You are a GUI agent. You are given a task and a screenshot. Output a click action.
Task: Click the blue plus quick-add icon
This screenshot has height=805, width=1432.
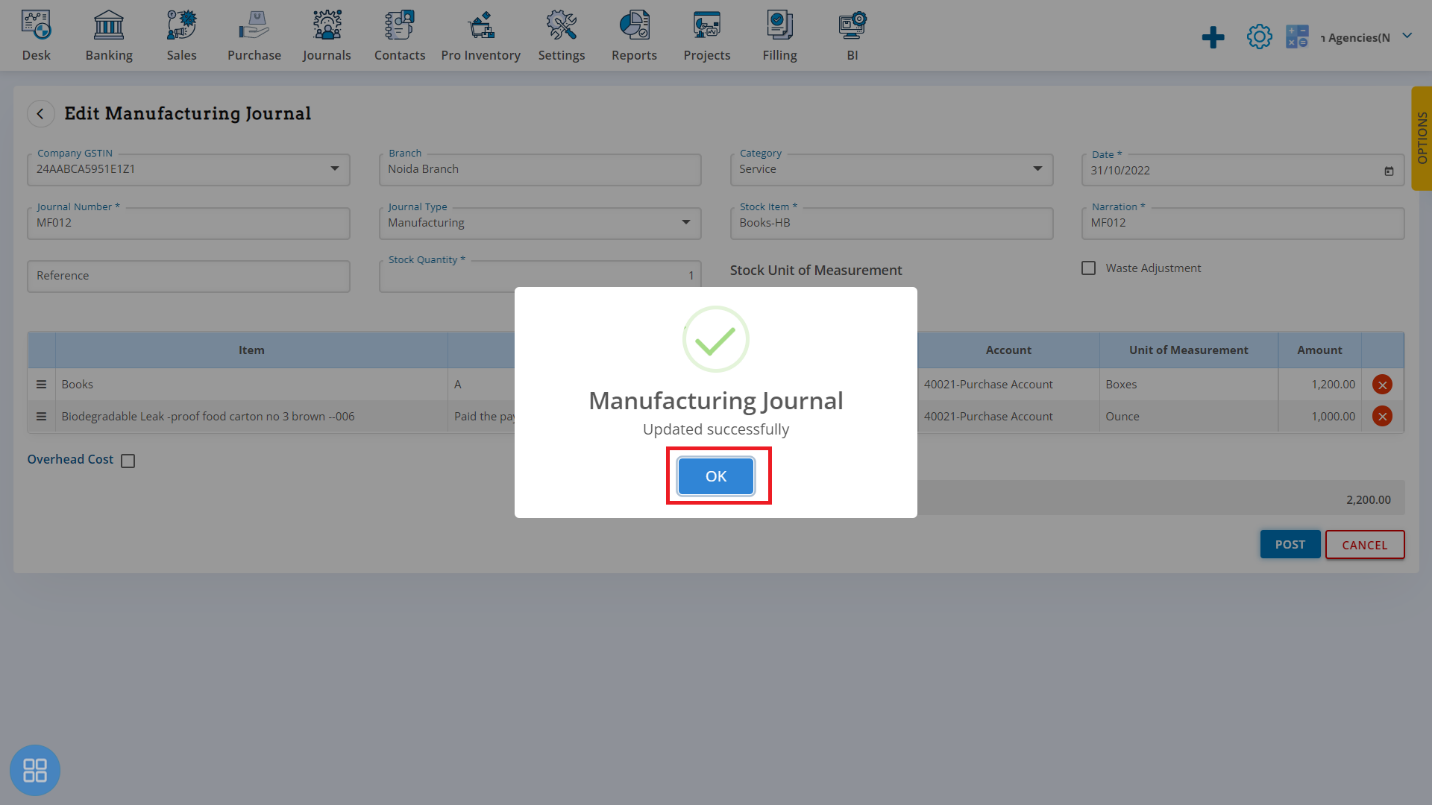pyautogui.click(x=1213, y=38)
